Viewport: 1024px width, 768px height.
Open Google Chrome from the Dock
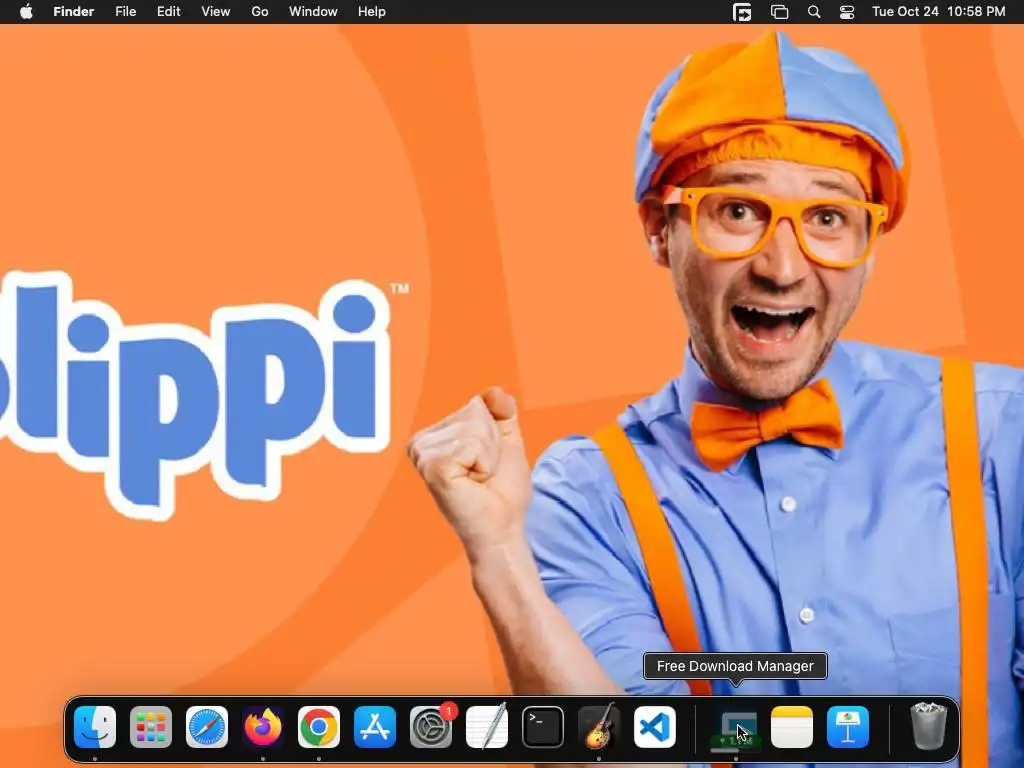319,727
